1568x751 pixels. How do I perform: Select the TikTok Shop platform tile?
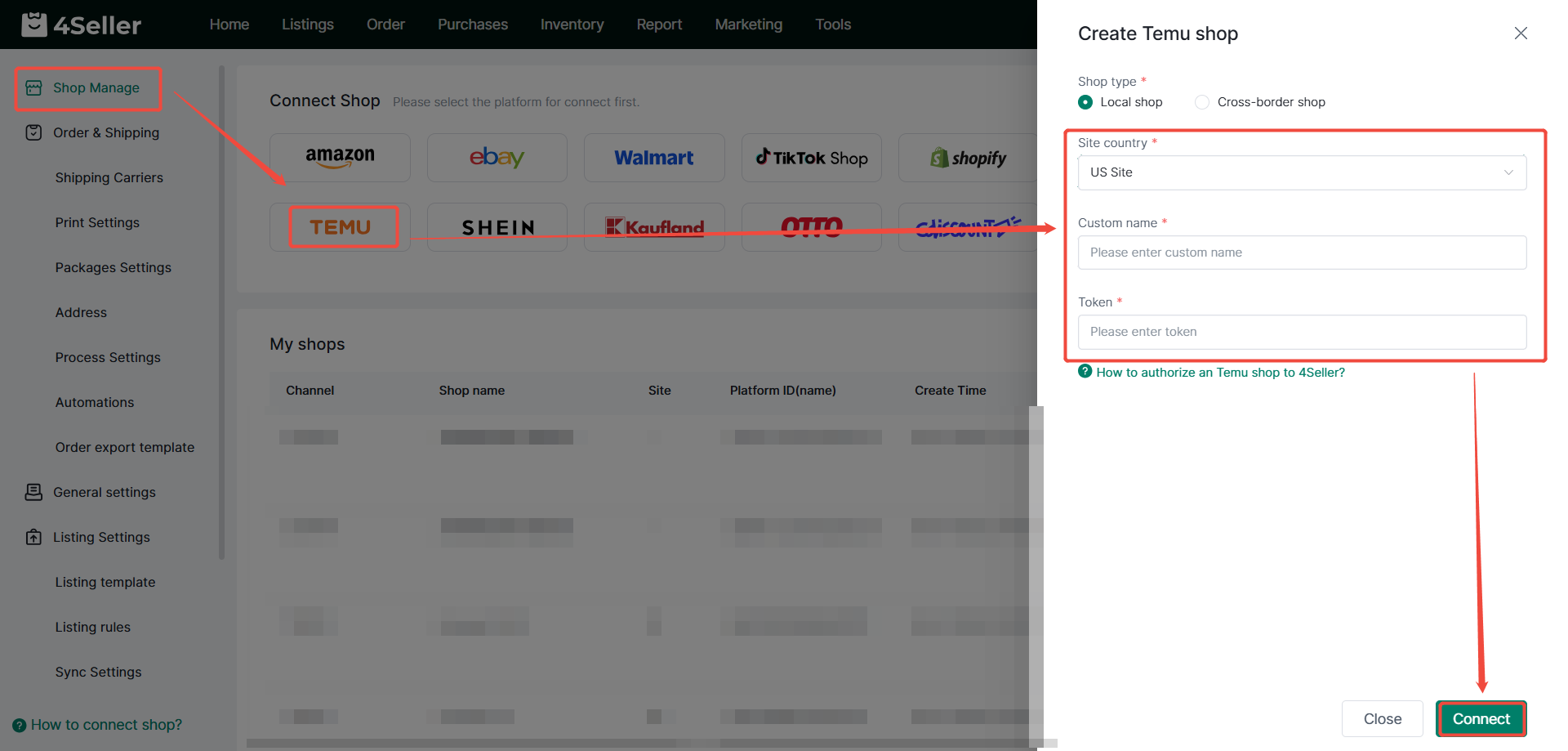812,158
